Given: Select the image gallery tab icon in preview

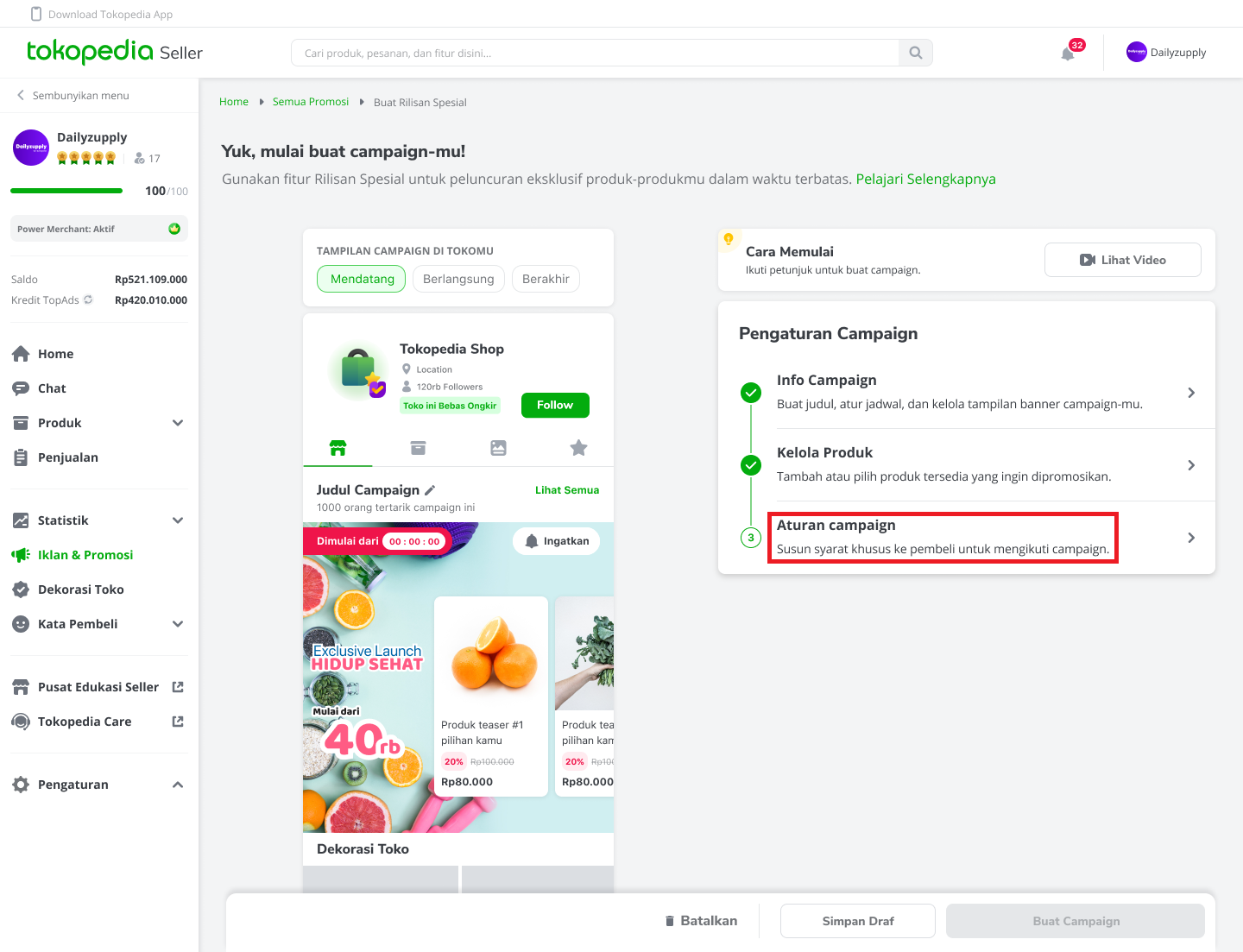Looking at the screenshot, I should 498,447.
